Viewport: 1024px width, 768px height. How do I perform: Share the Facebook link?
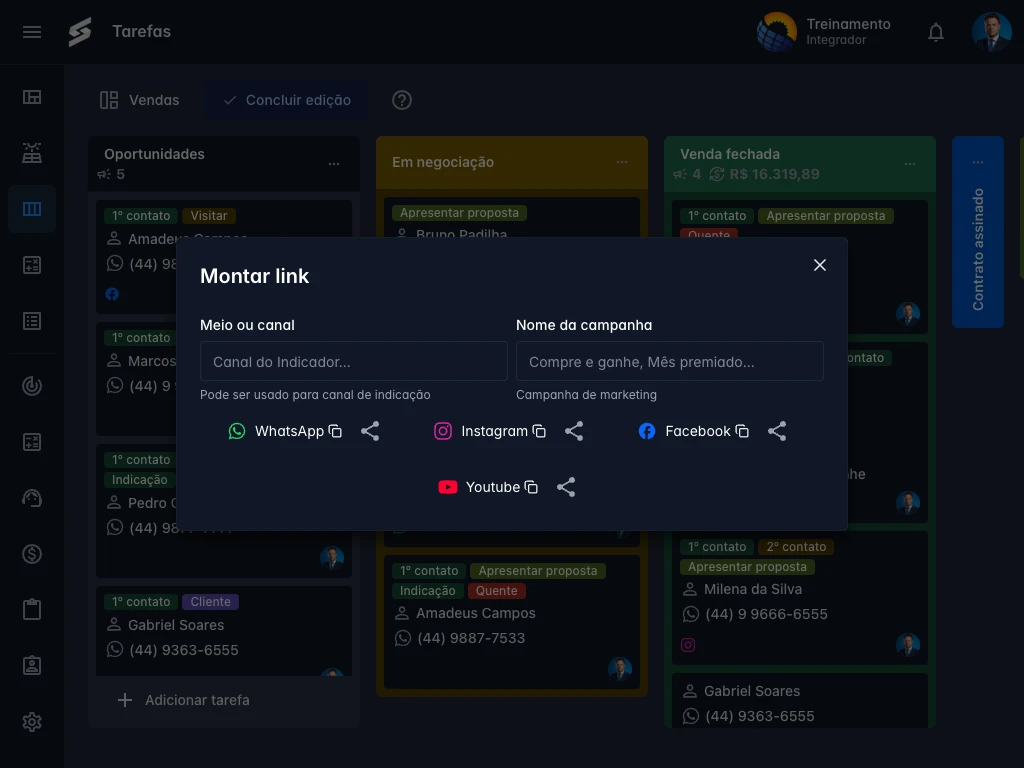point(777,431)
